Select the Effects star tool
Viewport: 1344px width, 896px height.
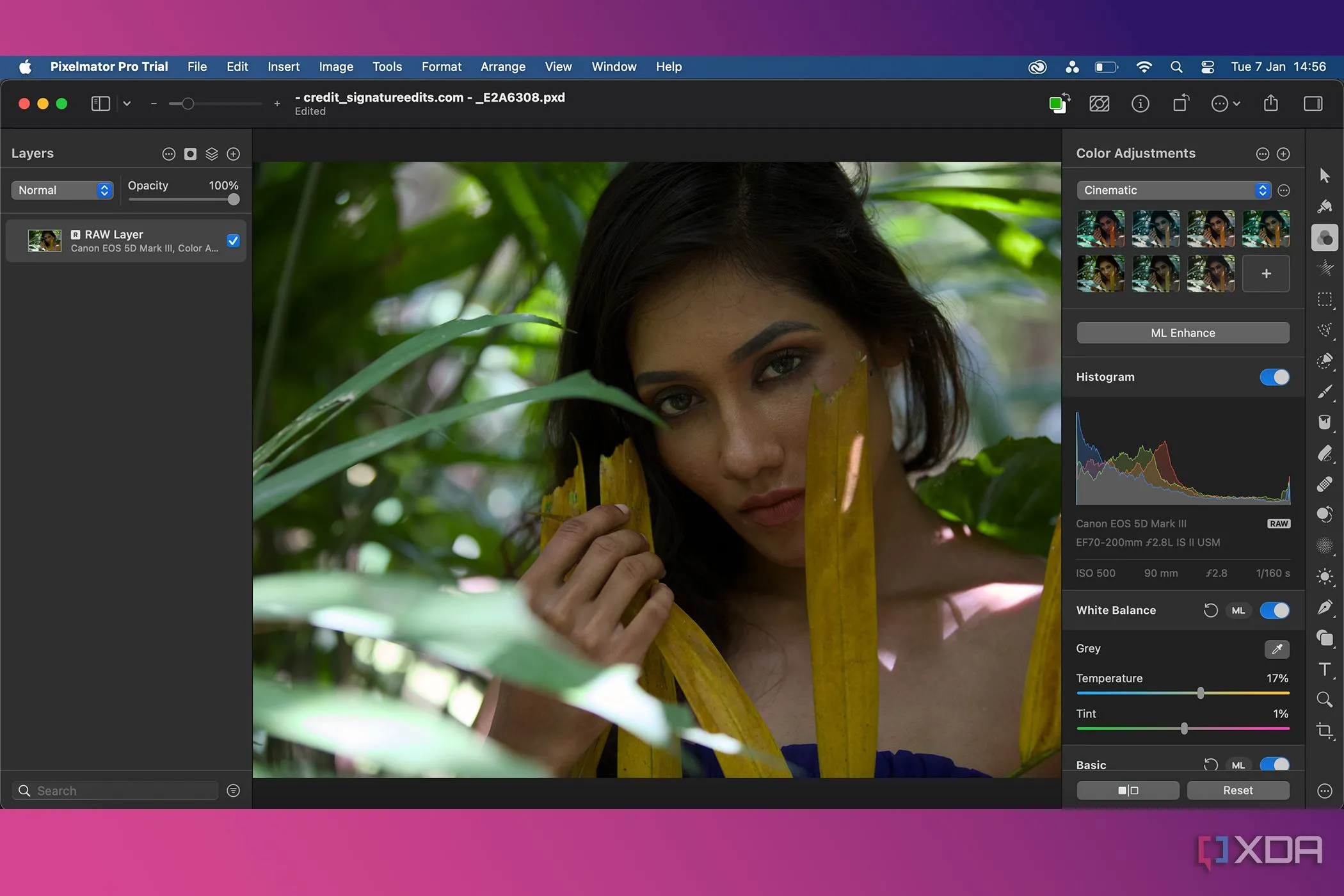pyautogui.click(x=1324, y=269)
